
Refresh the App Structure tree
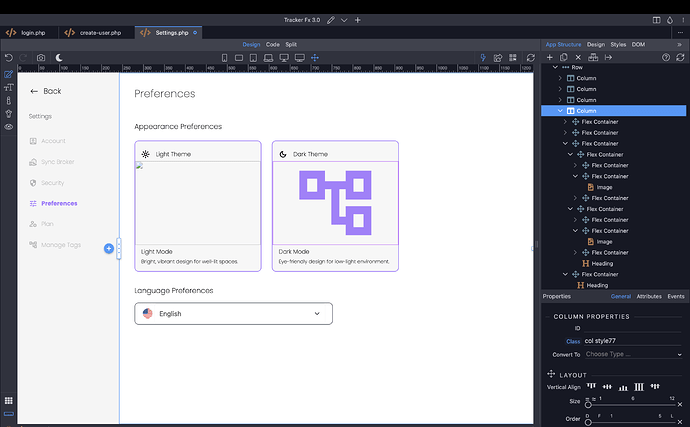tap(680, 57)
